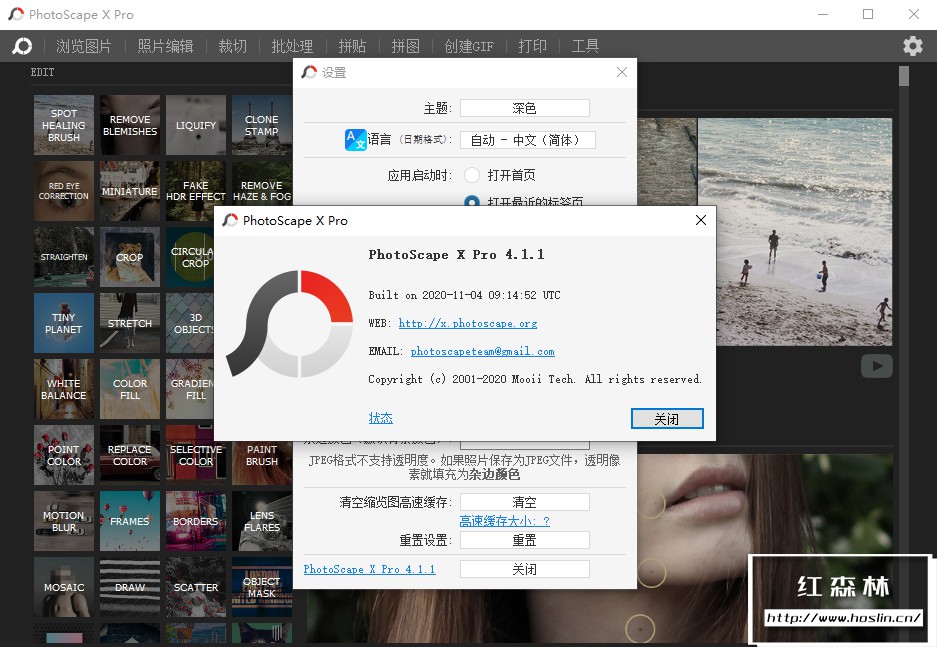Select the Lens Flares tile
937x647 pixels.
click(262, 521)
